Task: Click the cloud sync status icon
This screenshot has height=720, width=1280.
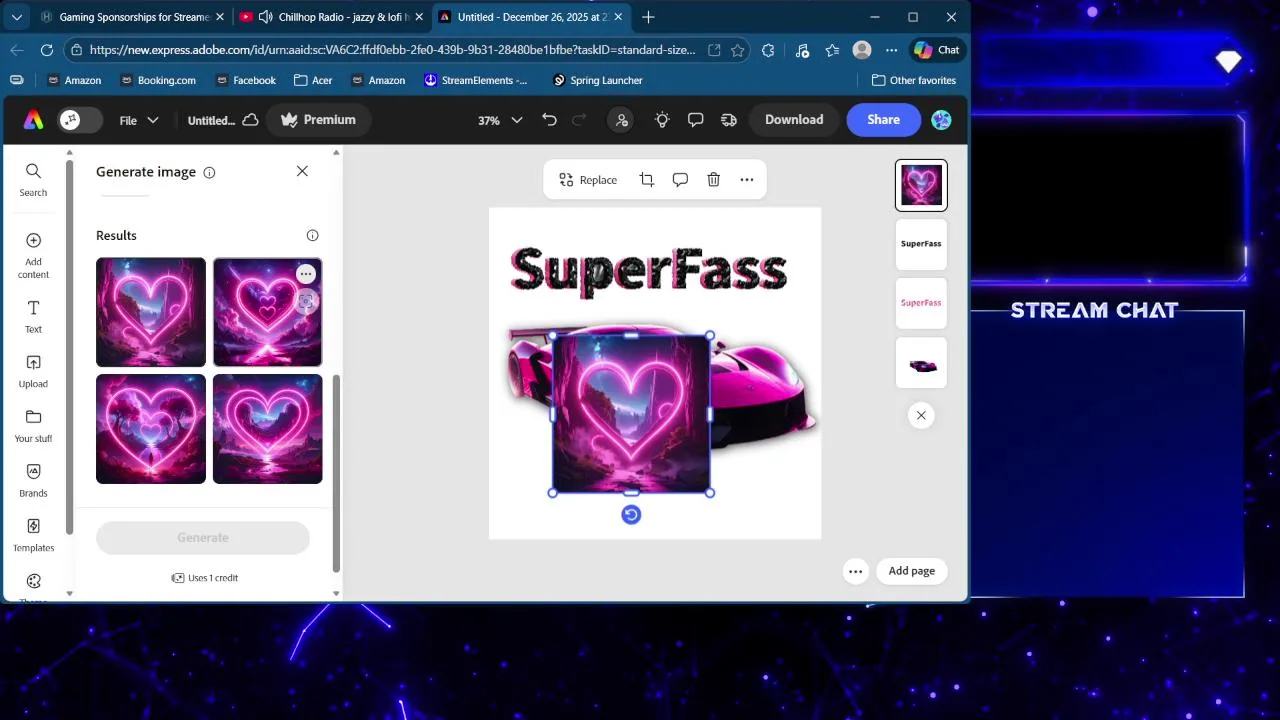Action: [x=251, y=120]
